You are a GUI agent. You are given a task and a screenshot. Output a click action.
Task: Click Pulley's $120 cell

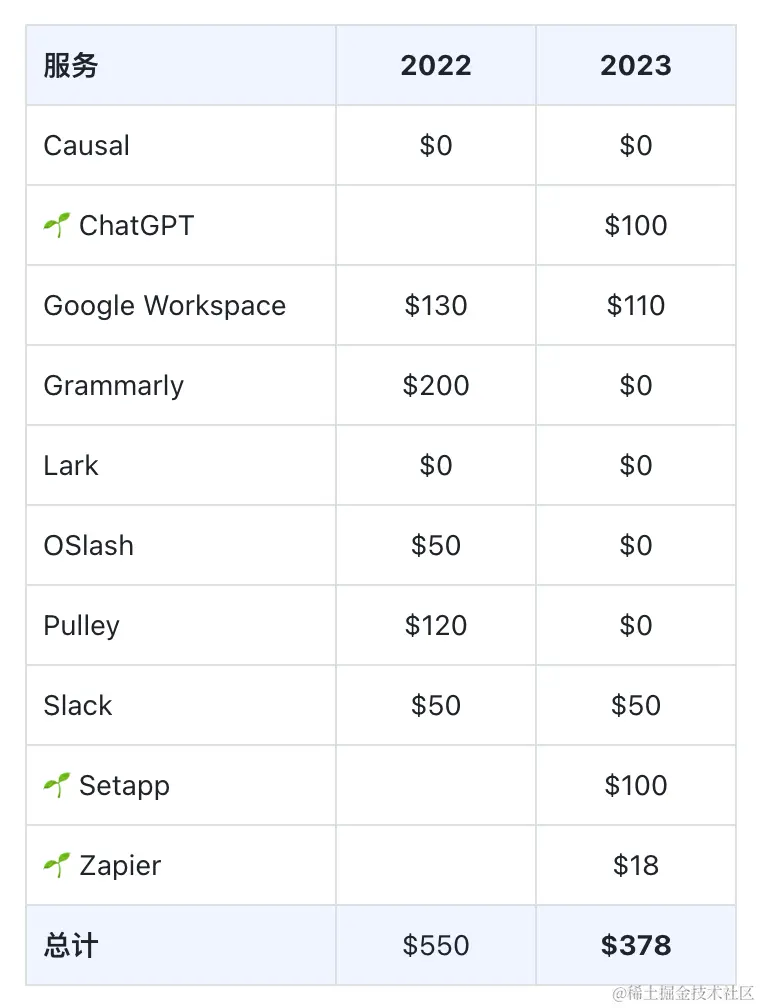(x=436, y=626)
